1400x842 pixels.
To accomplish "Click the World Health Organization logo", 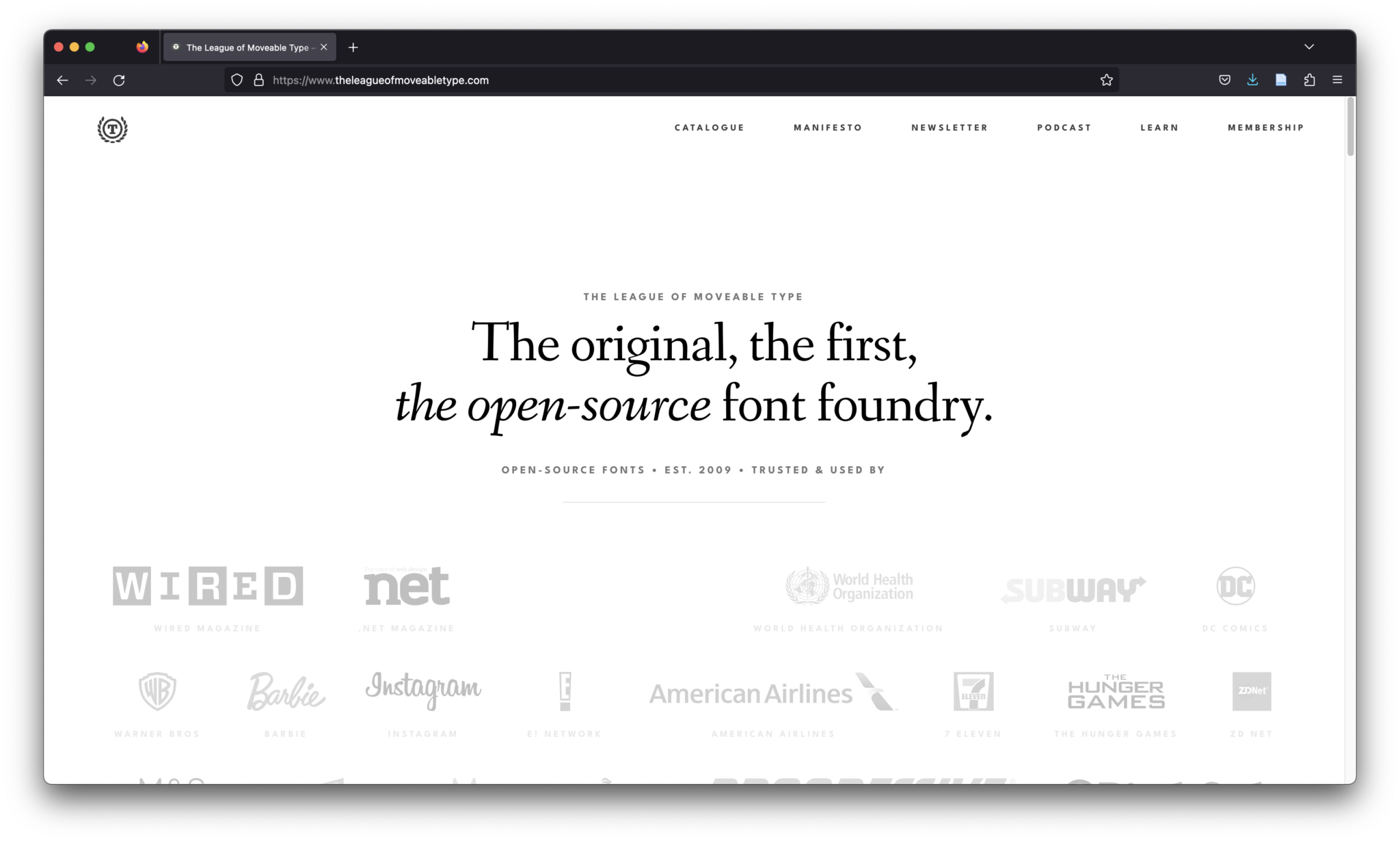I will click(848, 586).
